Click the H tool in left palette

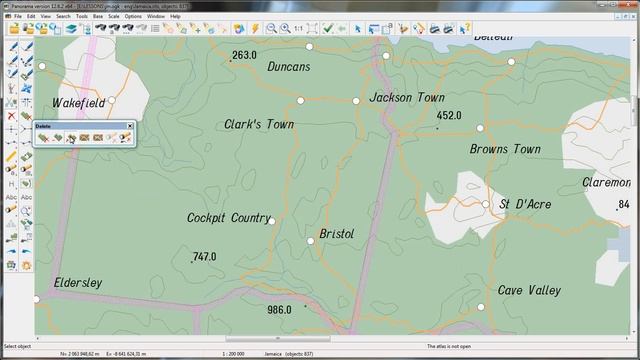(11, 184)
